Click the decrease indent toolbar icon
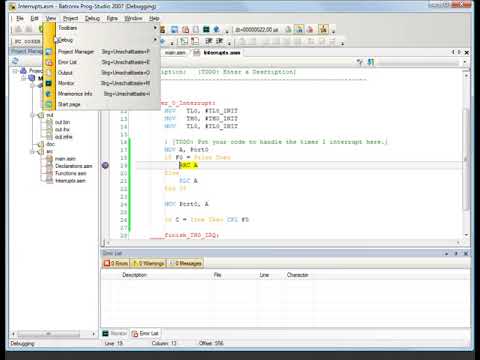Viewport: 480px width, 360px height. tap(209, 41)
